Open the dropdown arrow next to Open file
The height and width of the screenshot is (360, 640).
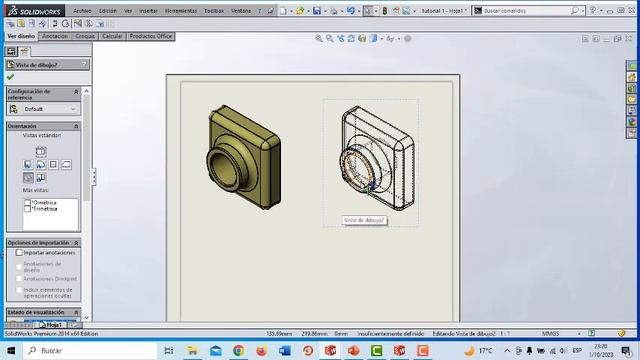point(308,11)
